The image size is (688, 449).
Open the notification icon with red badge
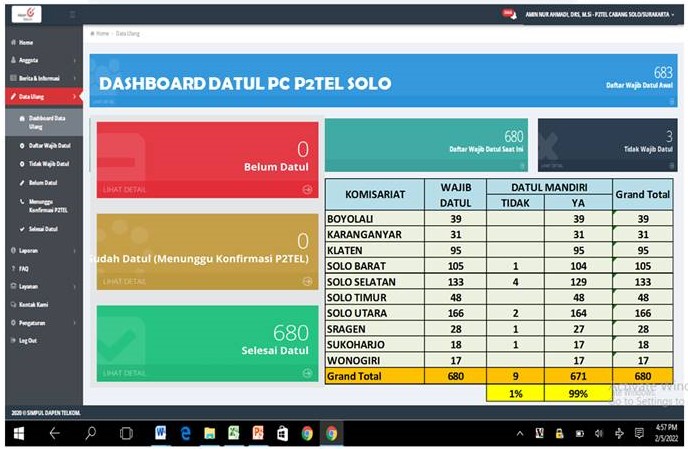click(x=509, y=14)
